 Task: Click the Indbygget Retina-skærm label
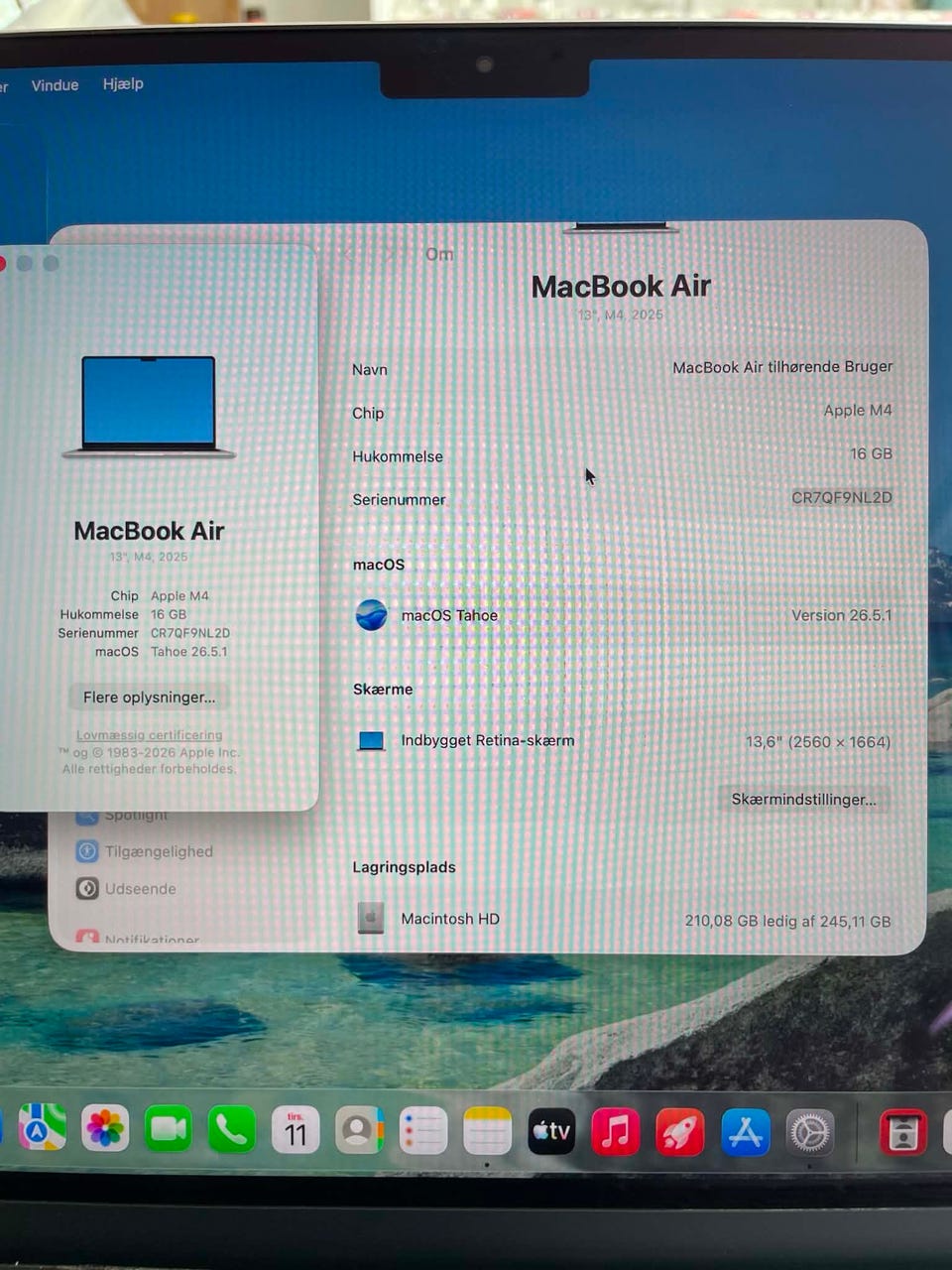pos(488,740)
